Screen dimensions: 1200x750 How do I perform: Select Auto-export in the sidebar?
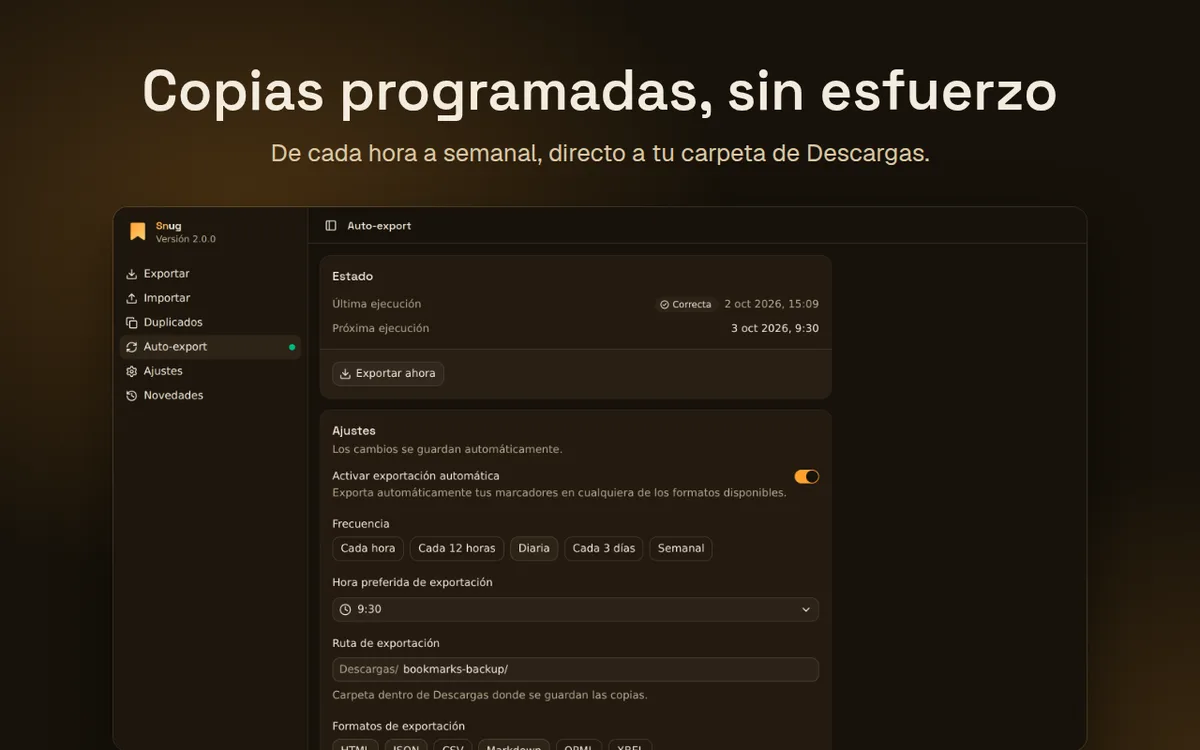coord(210,347)
